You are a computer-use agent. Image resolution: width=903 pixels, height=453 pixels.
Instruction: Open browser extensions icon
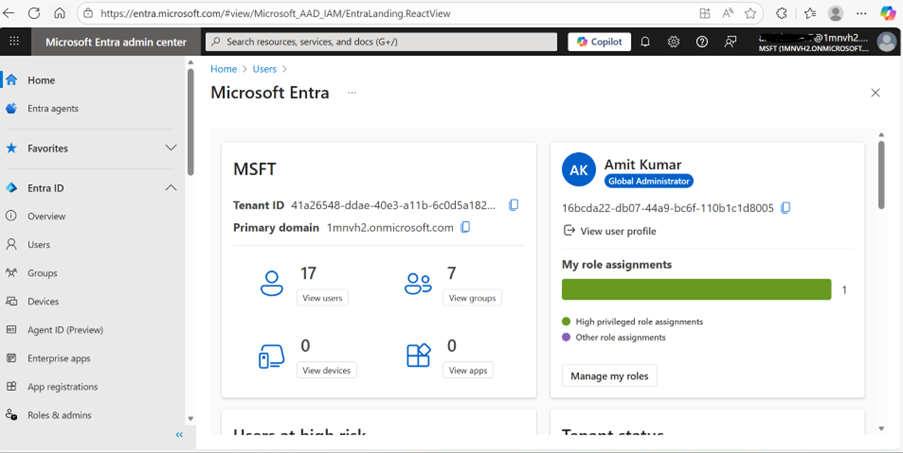[781, 13]
